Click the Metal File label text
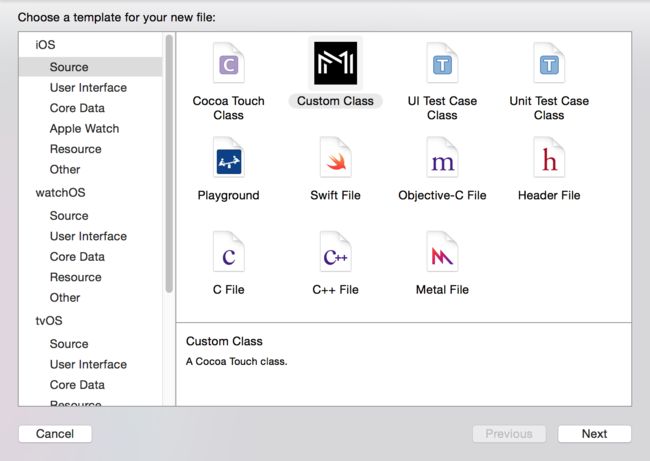 coord(442,289)
